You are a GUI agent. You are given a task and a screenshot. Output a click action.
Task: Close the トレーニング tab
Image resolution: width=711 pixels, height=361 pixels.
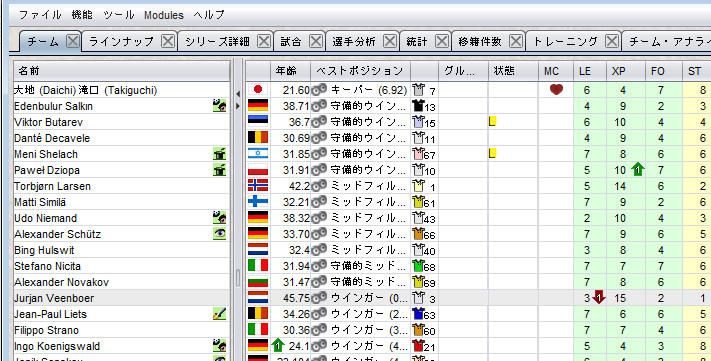[612, 41]
